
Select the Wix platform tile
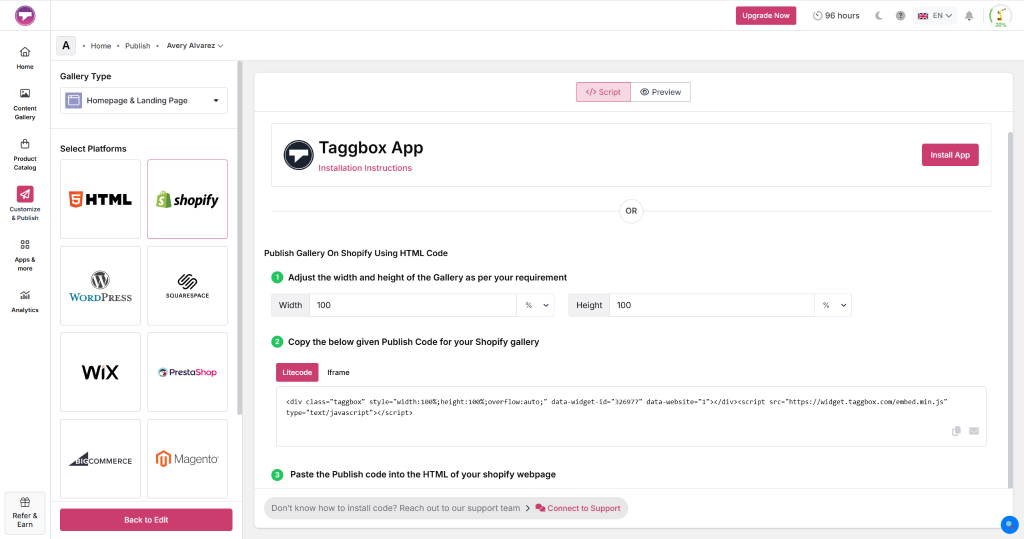tap(101, 372)
